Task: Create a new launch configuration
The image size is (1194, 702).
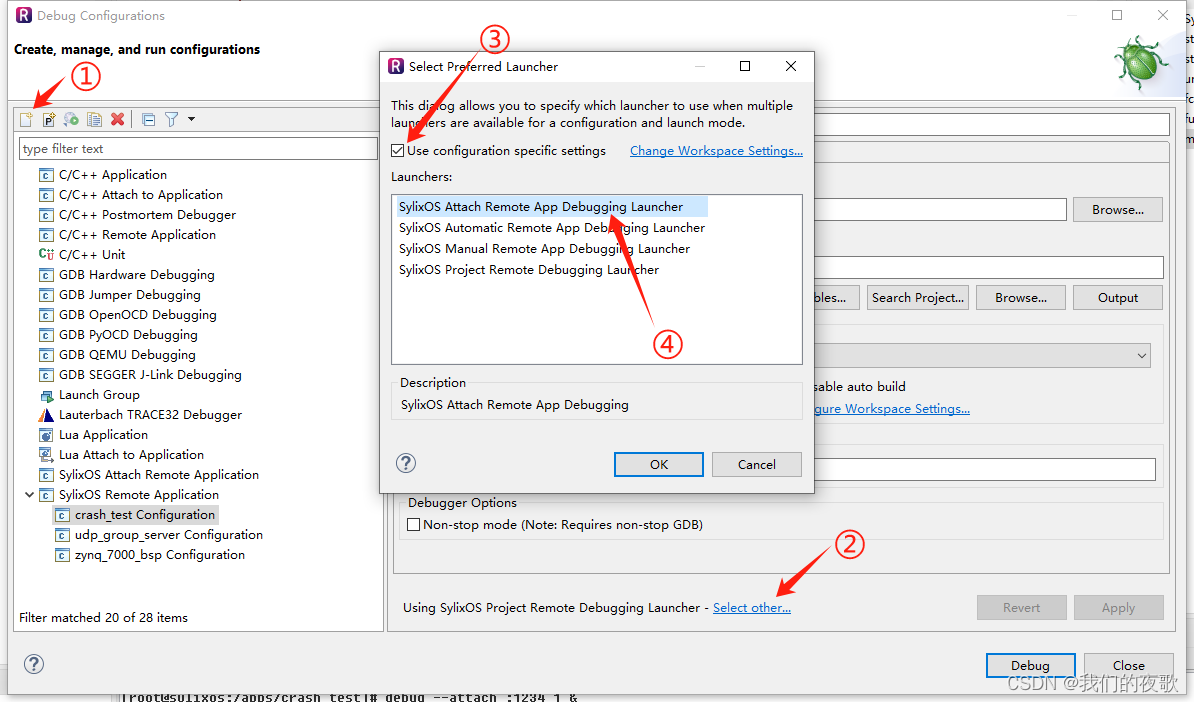Action: [x=27, y=119]
